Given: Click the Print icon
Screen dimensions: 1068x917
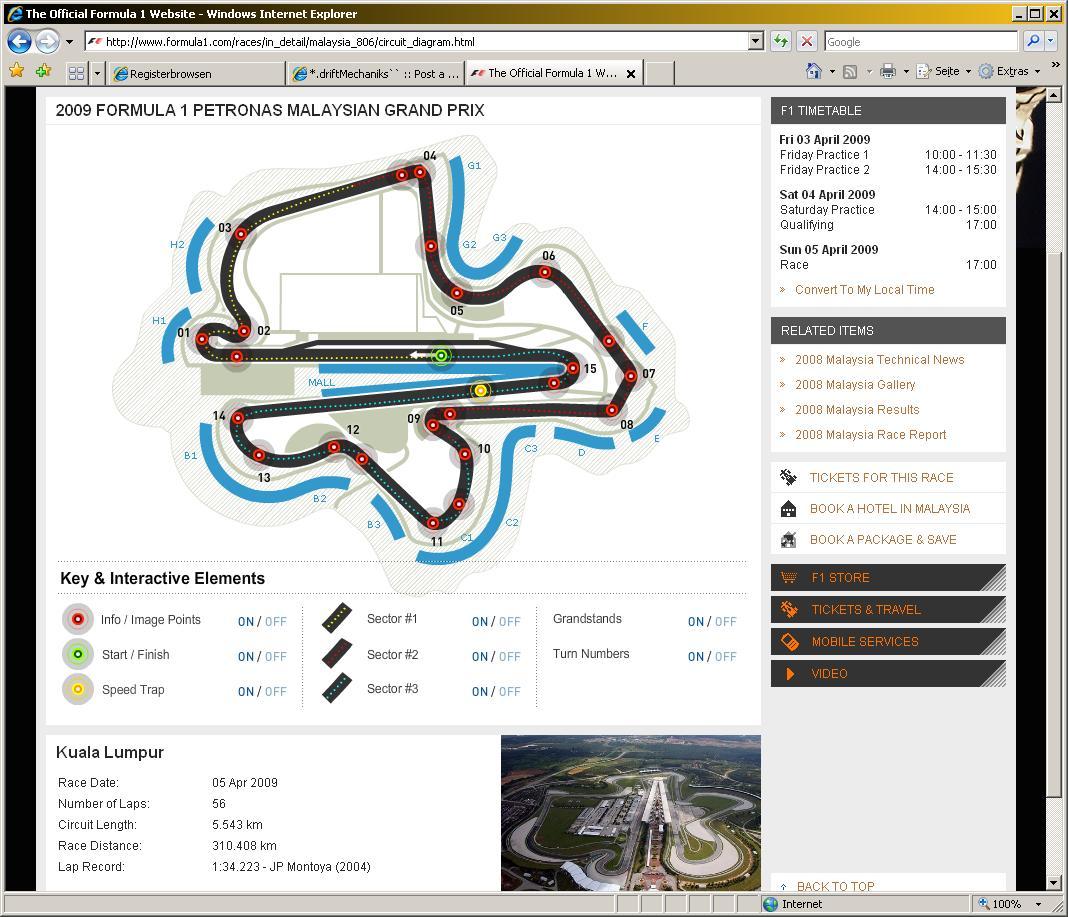Looking at the screenshot, I should pos(888,71).
